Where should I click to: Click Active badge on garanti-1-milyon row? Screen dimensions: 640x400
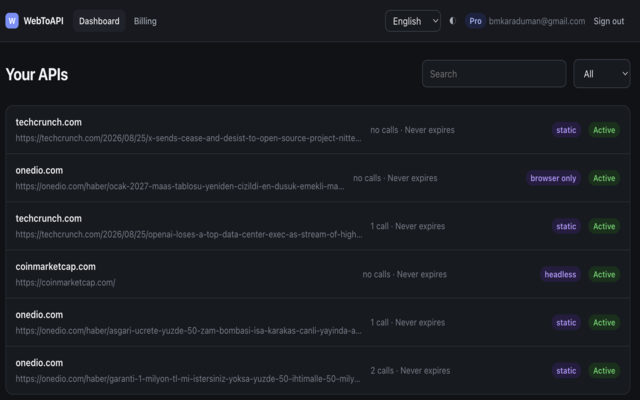(x=604, y=371)
